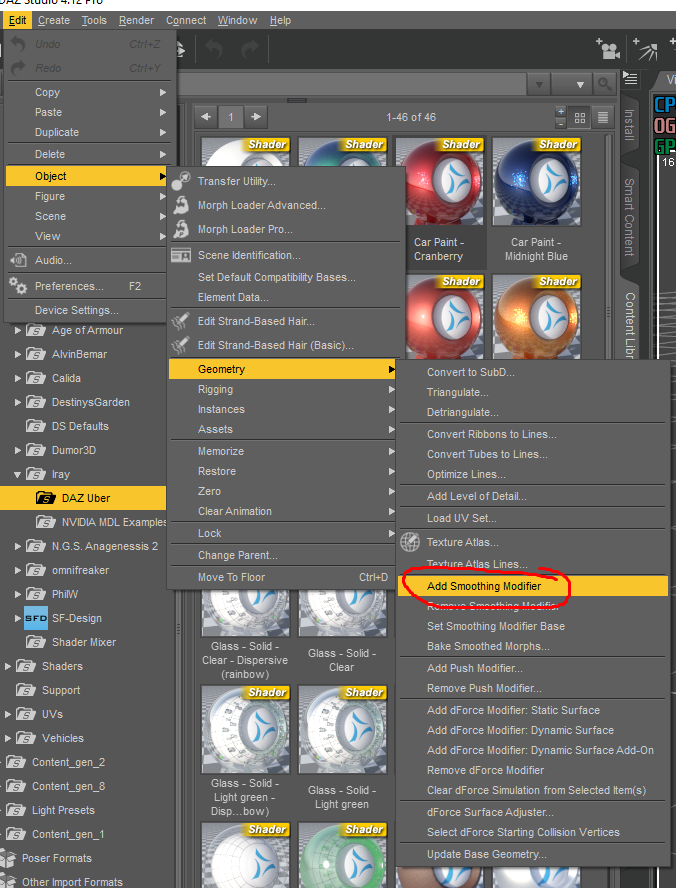Viewport: 676px width, 888px height.
Task: Go to previous content page
Action: tap(206, 117)
